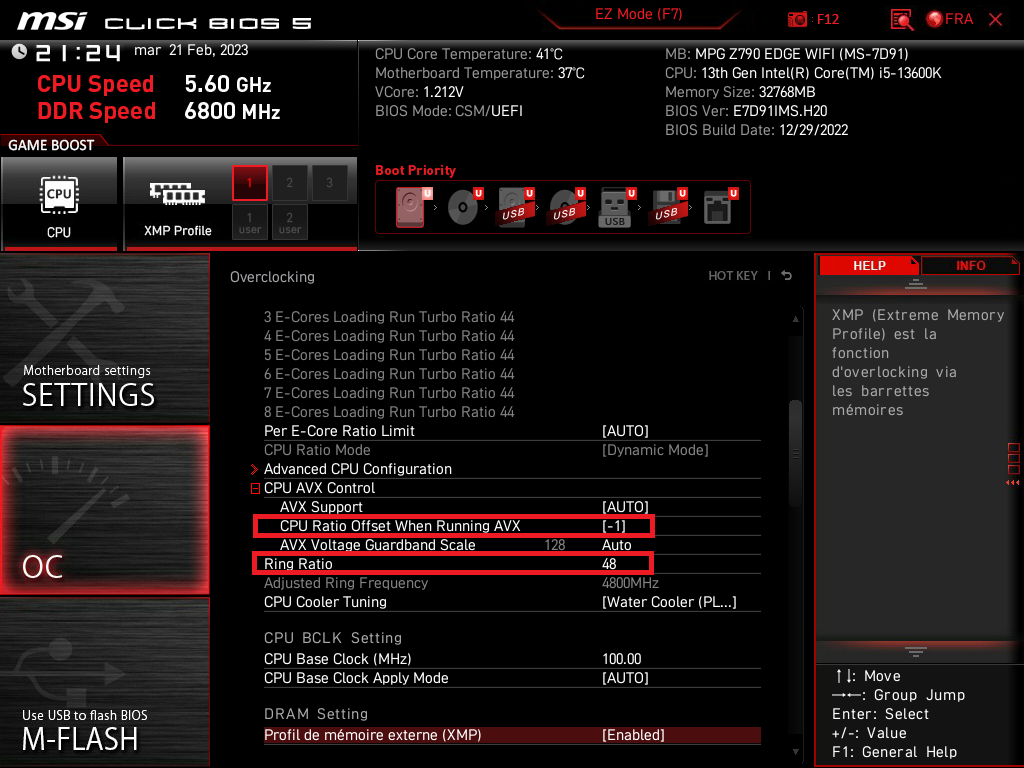Click the back arrow next to HOT KEY
The height and width of the screenshot is (768, 1024).
(x=787, y=276)
